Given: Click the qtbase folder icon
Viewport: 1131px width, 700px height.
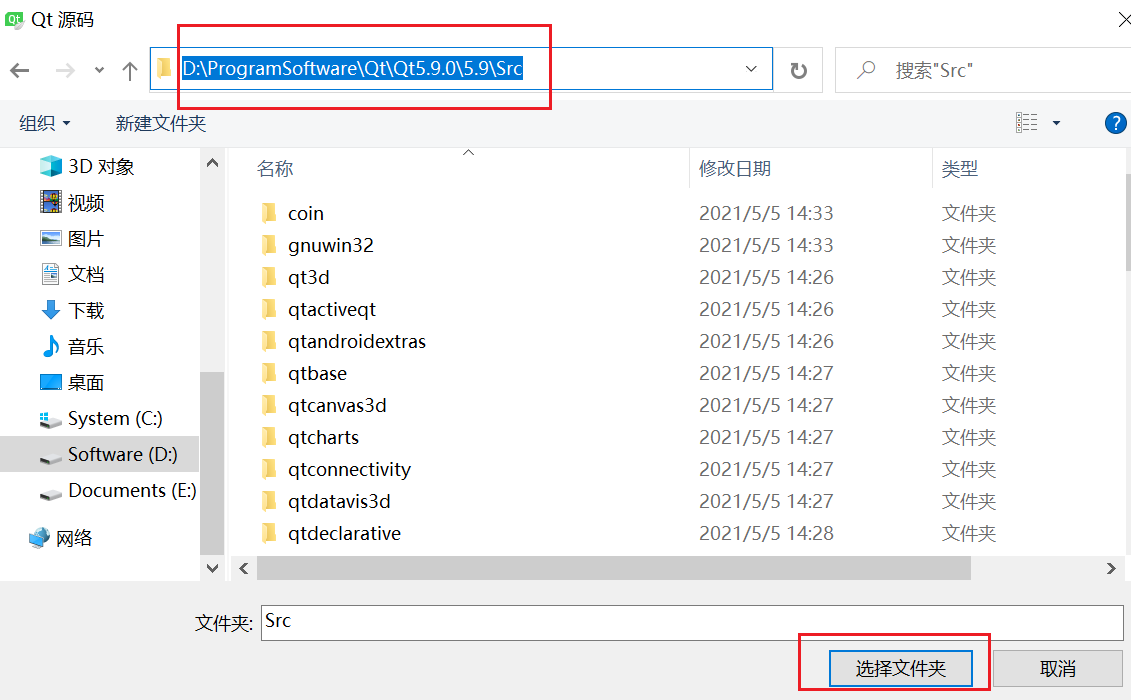Looking at the screenshot, I should point(269,373).
